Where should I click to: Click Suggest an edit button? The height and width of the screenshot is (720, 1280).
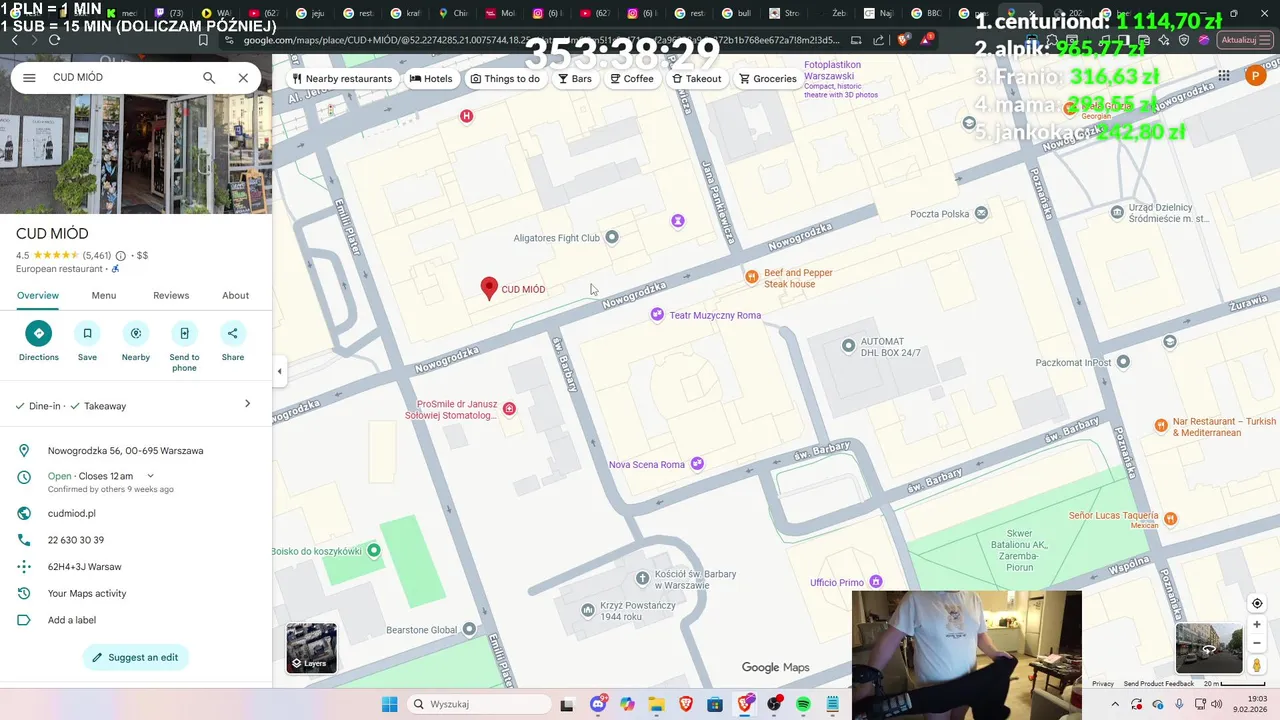pyautogui.click(x=136, y=657)
